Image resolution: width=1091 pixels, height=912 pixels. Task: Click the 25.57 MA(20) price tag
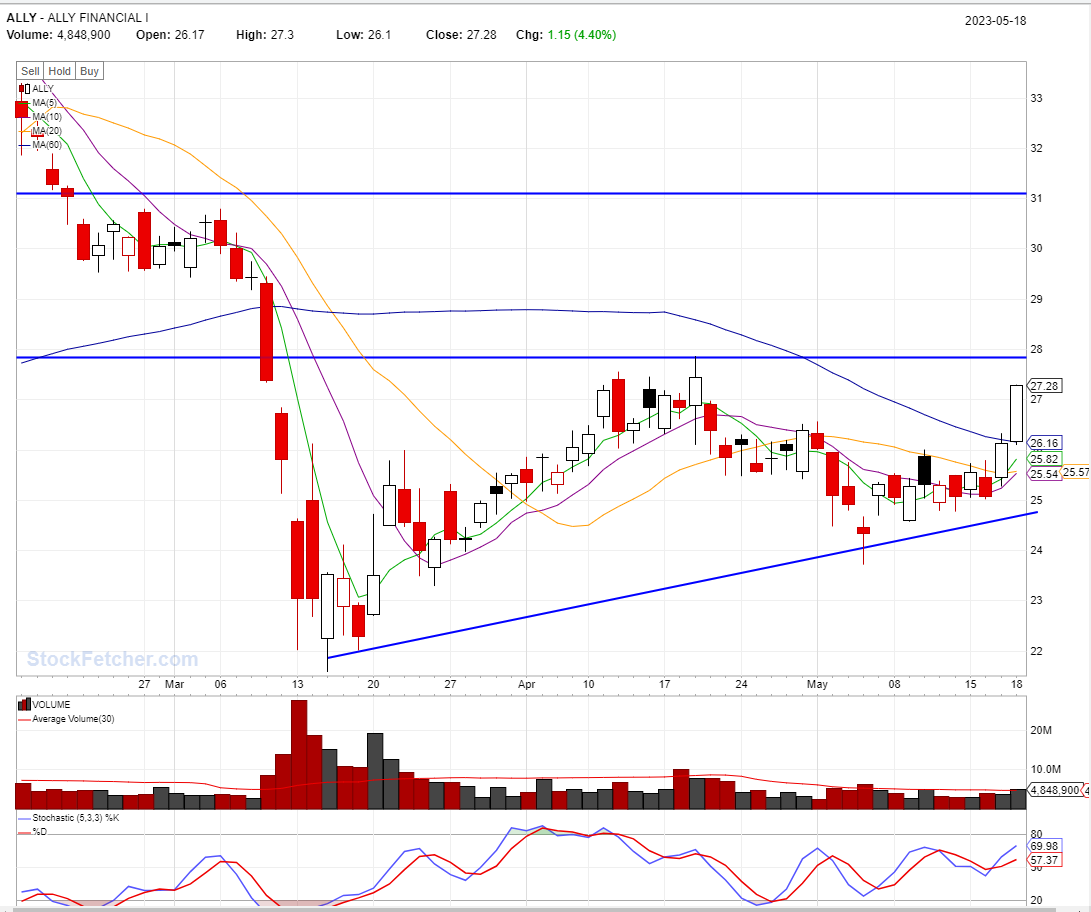pos(1076,472)
